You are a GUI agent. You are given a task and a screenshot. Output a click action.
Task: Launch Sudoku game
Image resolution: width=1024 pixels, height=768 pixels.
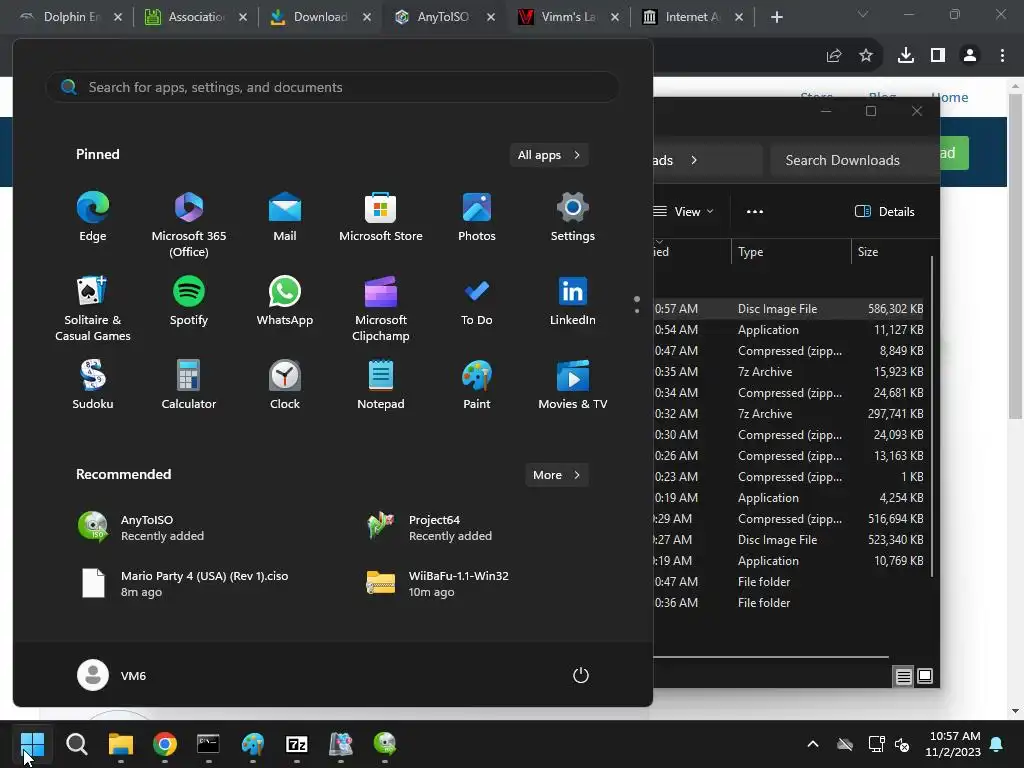point(93,385)
